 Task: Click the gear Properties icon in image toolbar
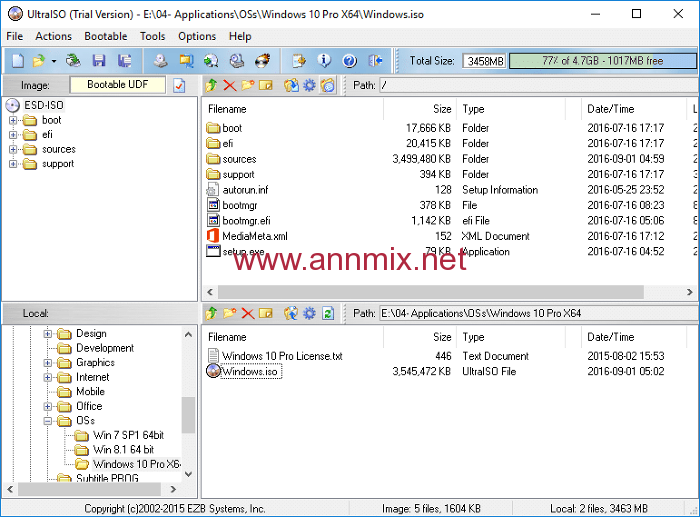click(x=309, y=85)
